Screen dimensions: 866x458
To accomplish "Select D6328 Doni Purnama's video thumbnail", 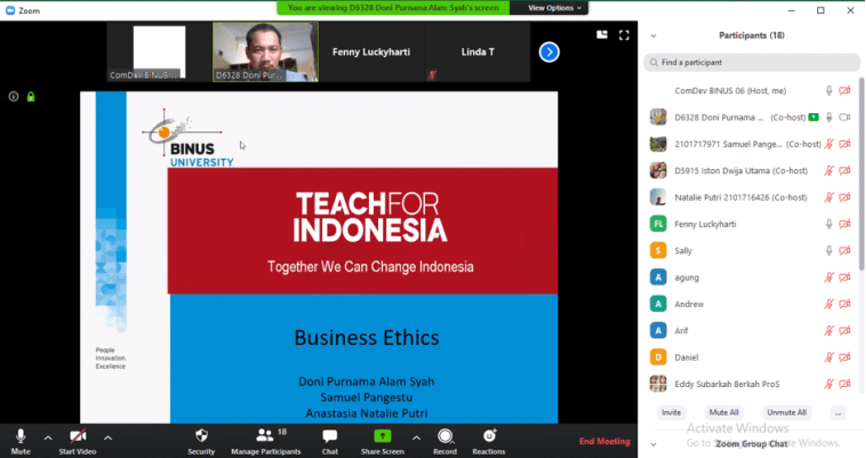I will pos(266,52).
